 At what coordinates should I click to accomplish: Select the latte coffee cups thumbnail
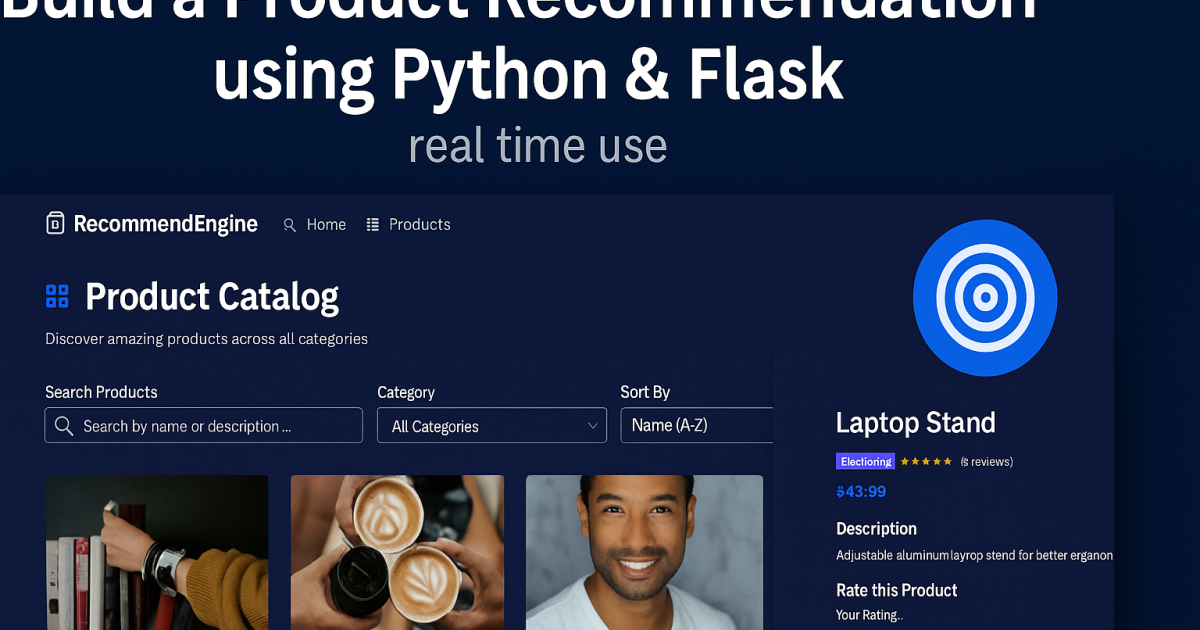tap(397, 552)
